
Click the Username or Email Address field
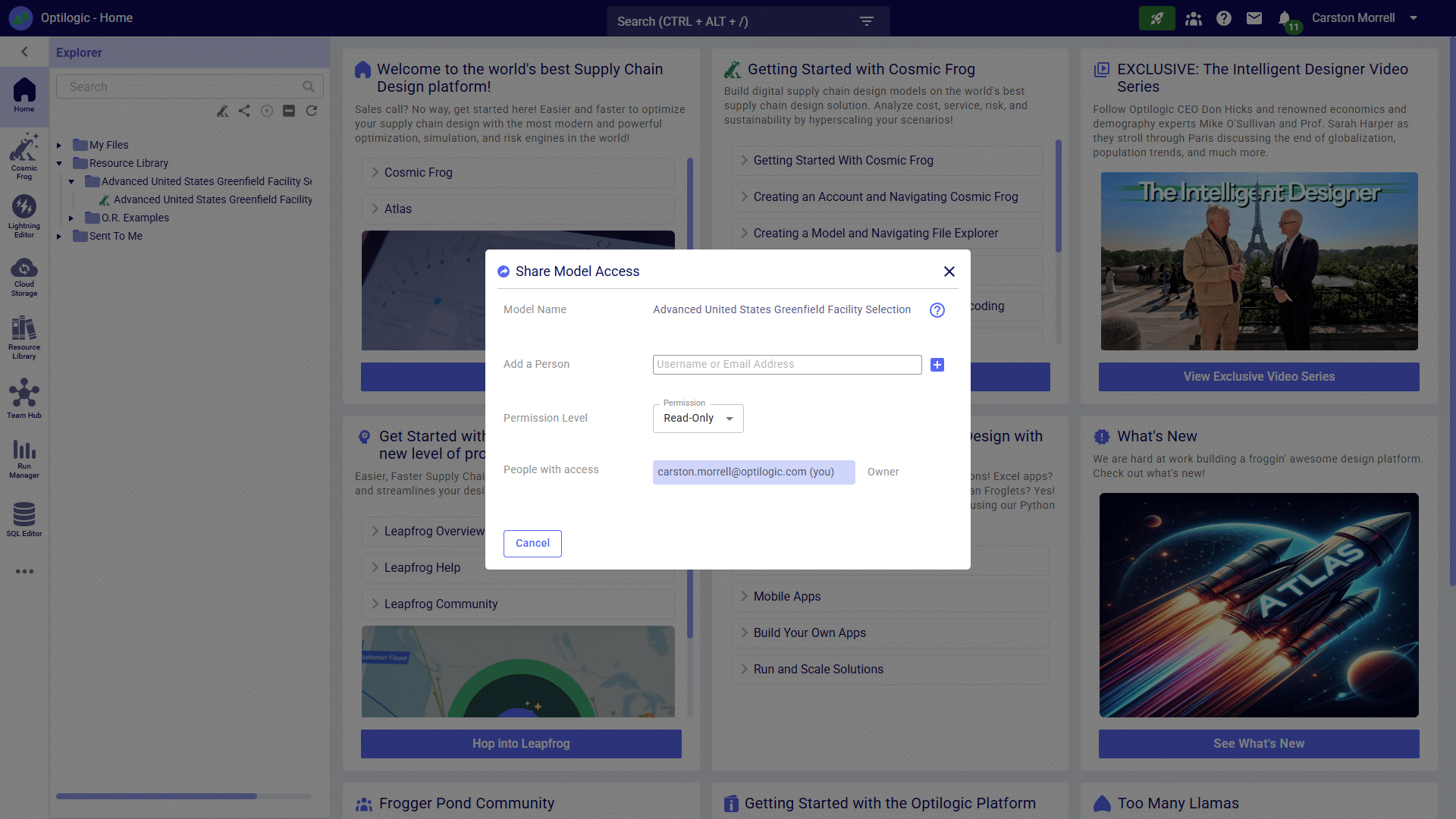pyautogui.click(x=786, y=365)
